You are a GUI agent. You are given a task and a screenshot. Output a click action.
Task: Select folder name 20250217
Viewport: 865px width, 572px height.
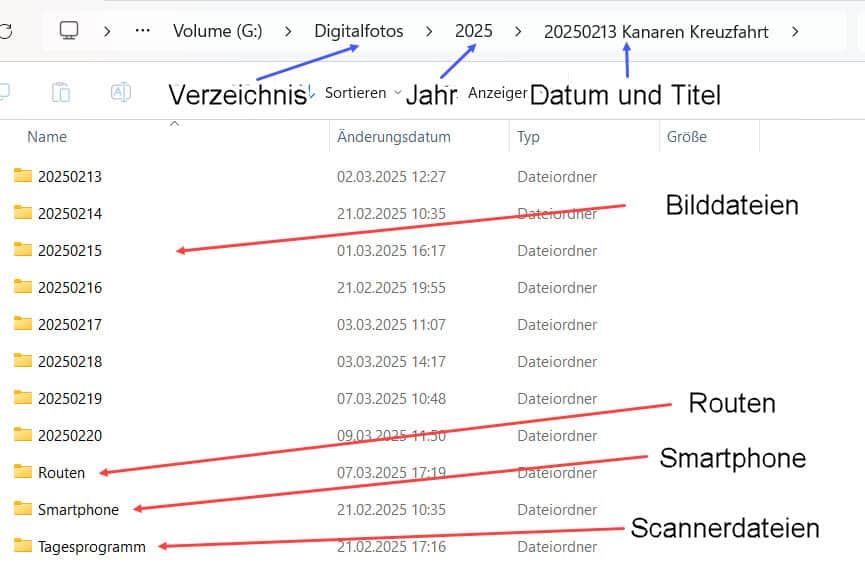[70, 324]
